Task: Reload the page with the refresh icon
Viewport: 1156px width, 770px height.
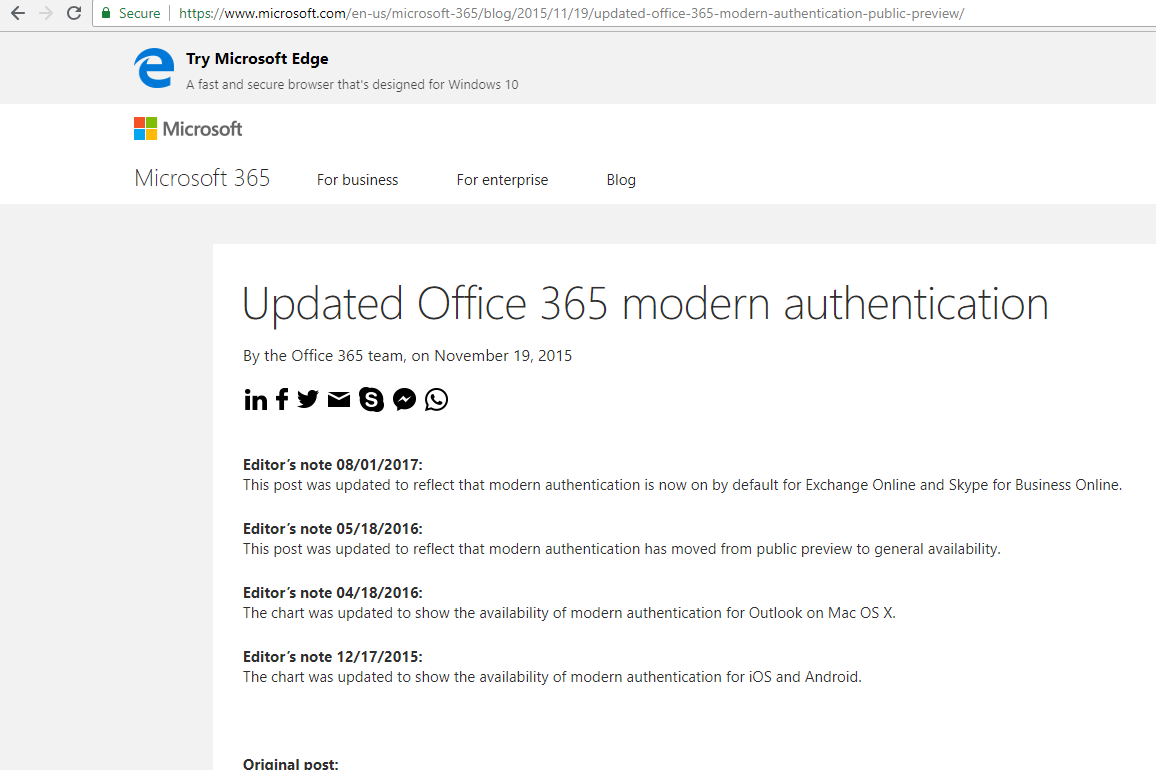Action: click(x=73, y=13)
